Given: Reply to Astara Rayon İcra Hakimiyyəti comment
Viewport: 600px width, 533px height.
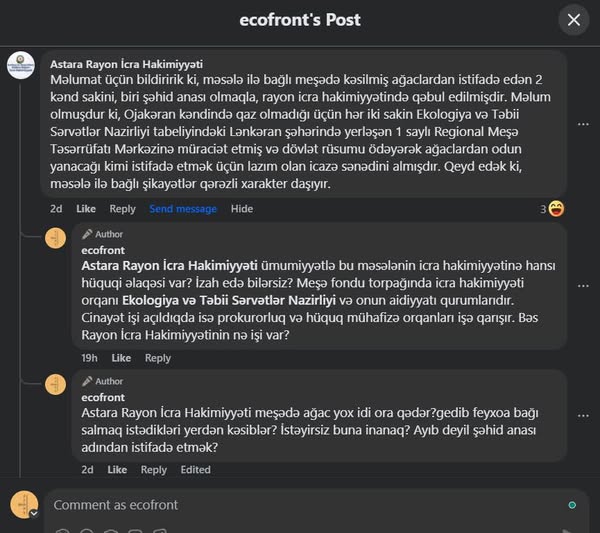Looking at the screenshot, I should coord(122,209).
